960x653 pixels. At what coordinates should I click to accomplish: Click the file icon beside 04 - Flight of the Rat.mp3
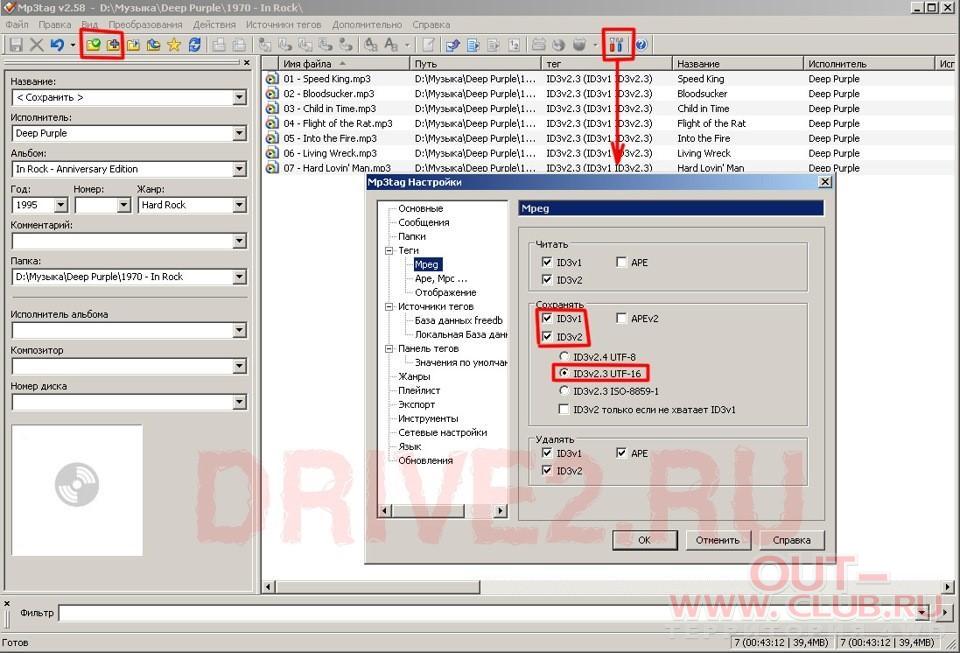point(272,124)
